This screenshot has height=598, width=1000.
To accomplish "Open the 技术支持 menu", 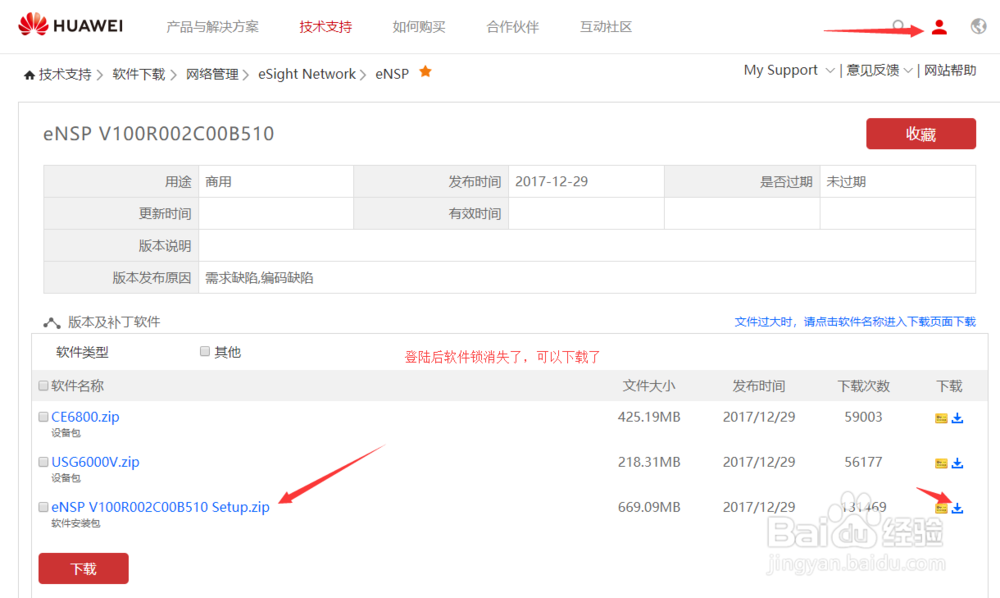I will coord(325,27).
